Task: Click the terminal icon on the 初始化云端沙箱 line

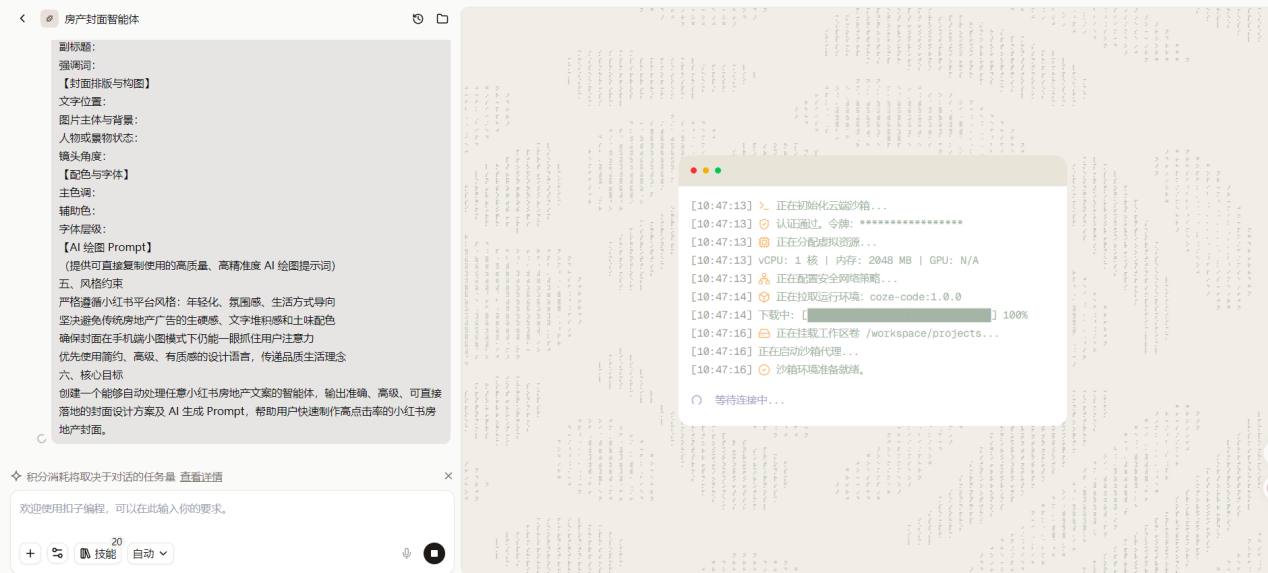Action: [x=764, y=206]
